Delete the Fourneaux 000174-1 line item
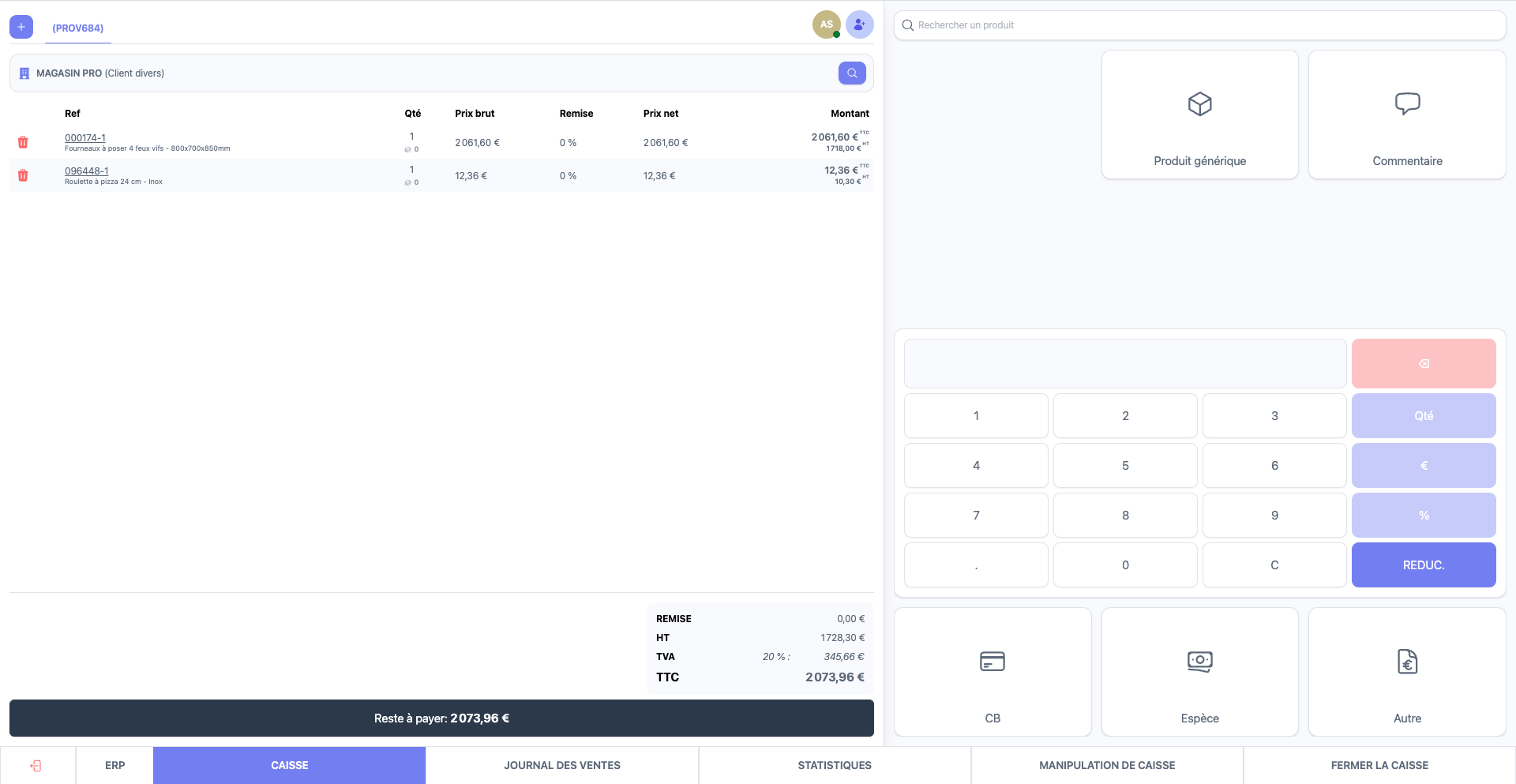The height and width of the screenshot is (784, 1516). click(23, 142)
